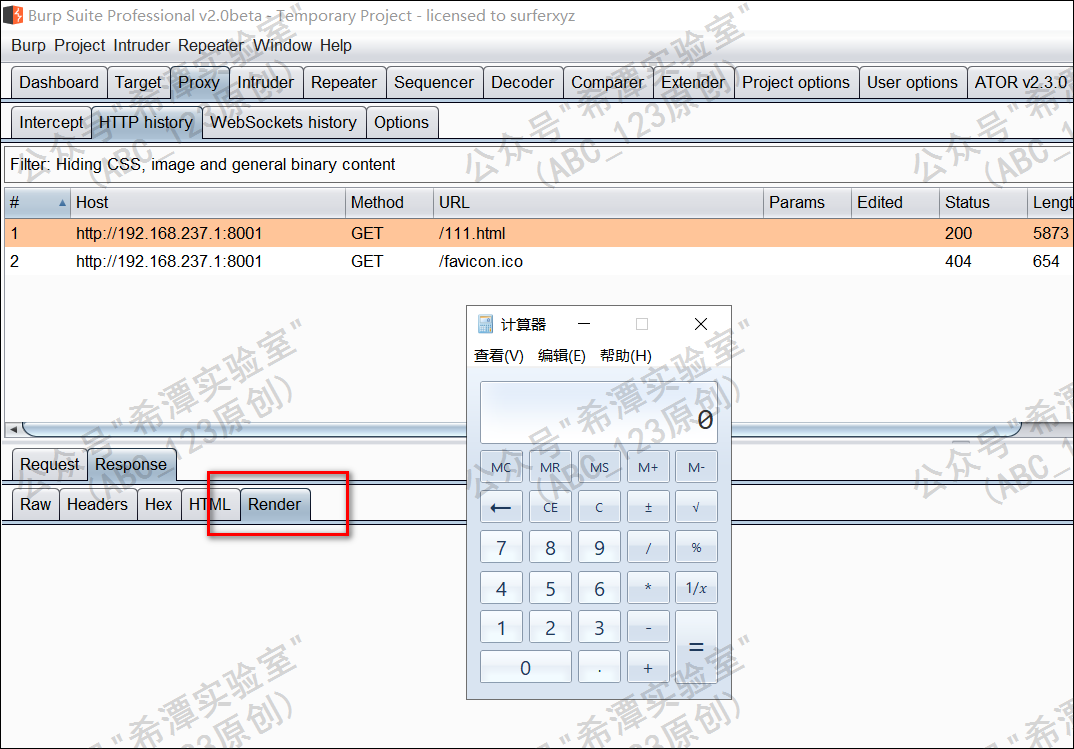Screen dimensions: 1074x749
Task: Click the calculator backspace arrow key
Action: [501, 508]
